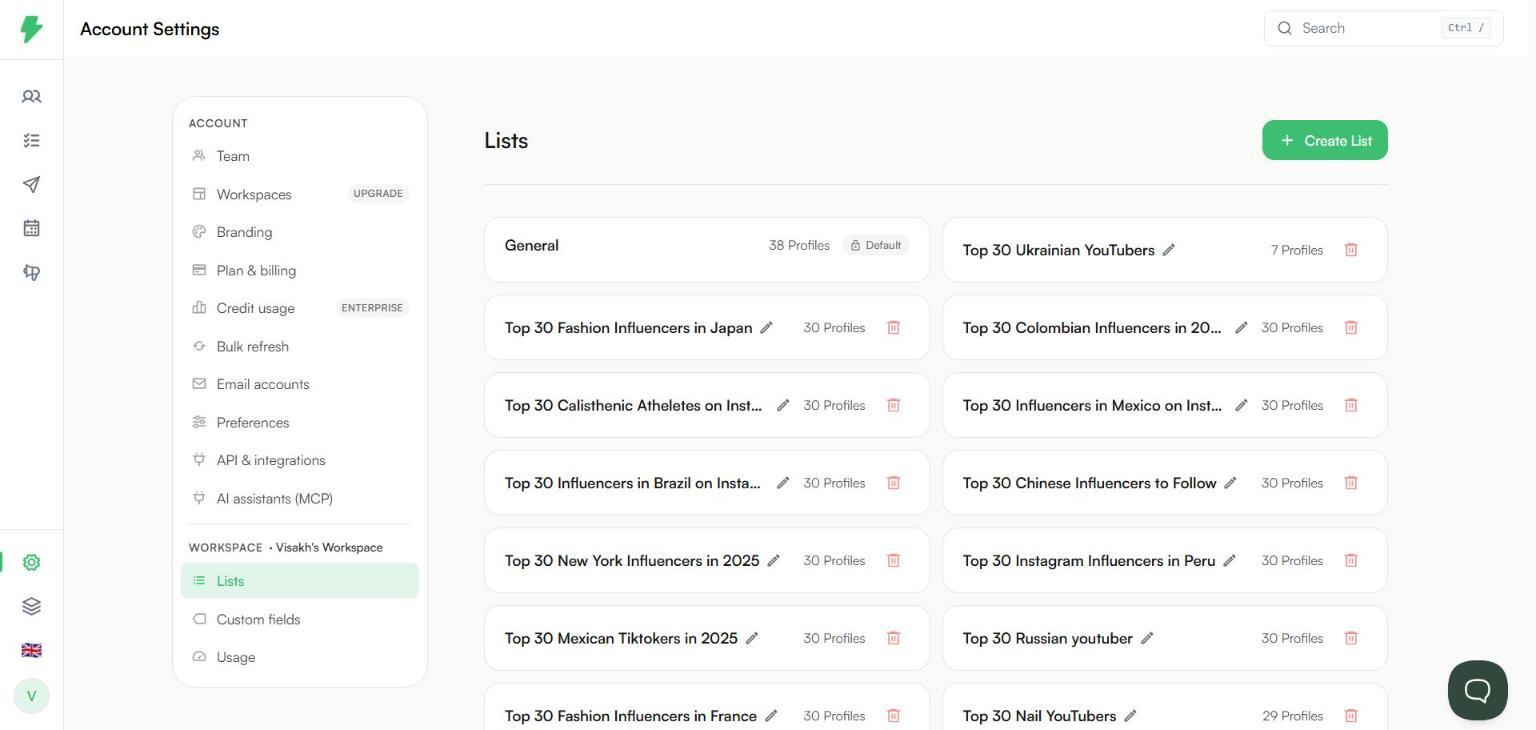1536x730 pixels.
Task: Click the UK flag language icon
Action: [32, 650]
